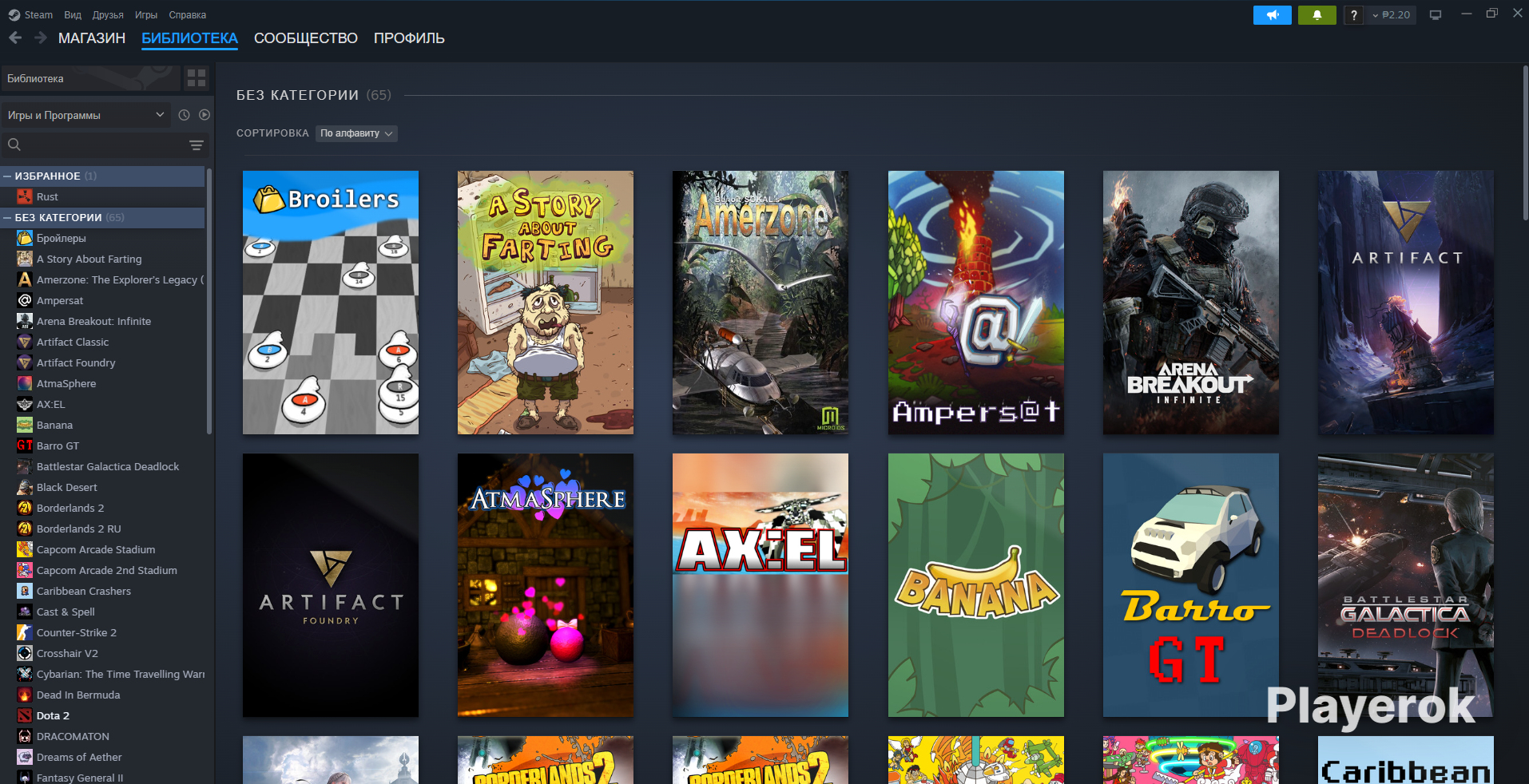
Task: Click the БЕЗ КАТЕГОРИИ heading in main area
Action: (x=297, y=95)
